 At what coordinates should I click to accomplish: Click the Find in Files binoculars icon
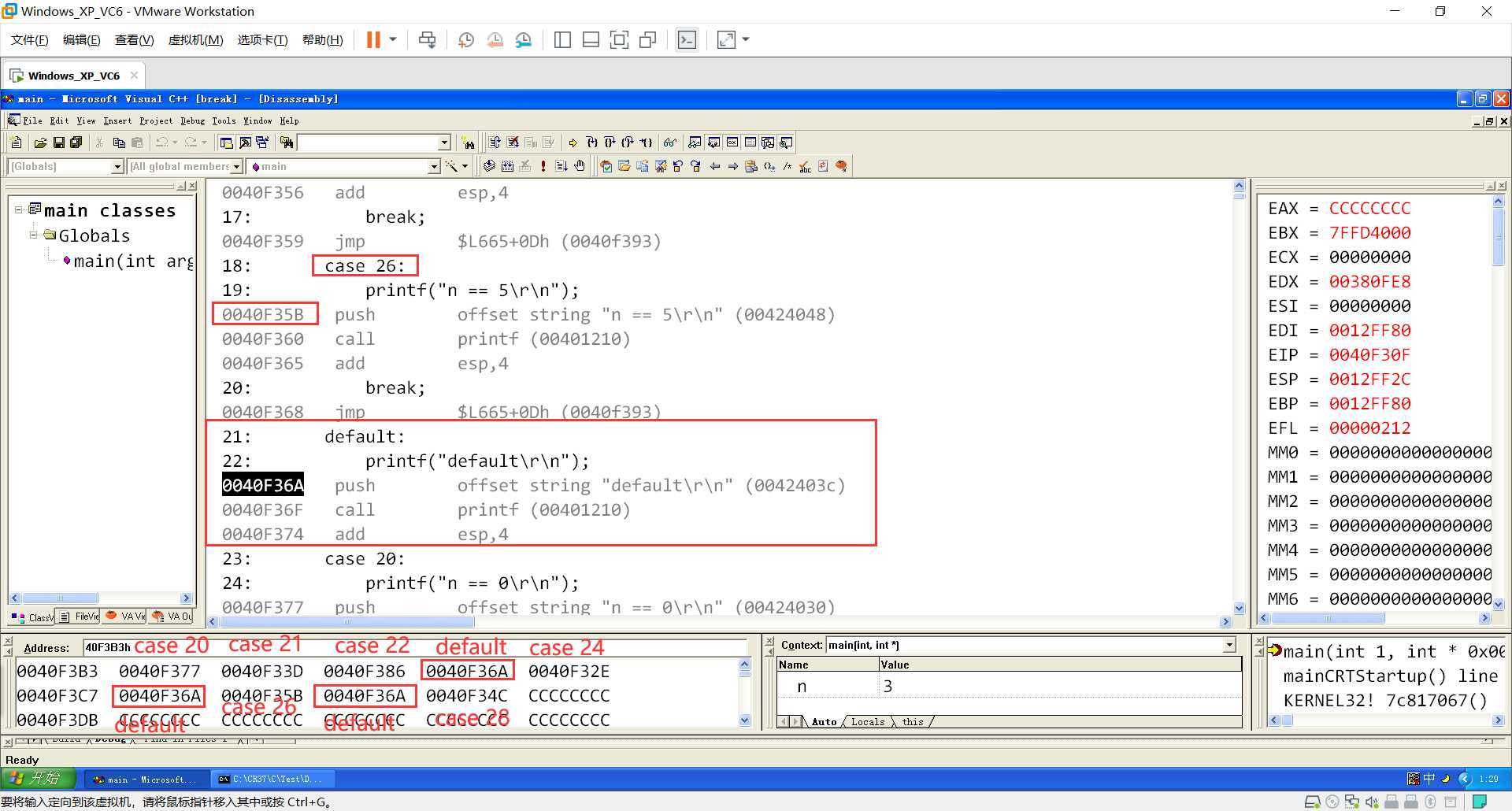pyautogui.click(x=287, y=143)
